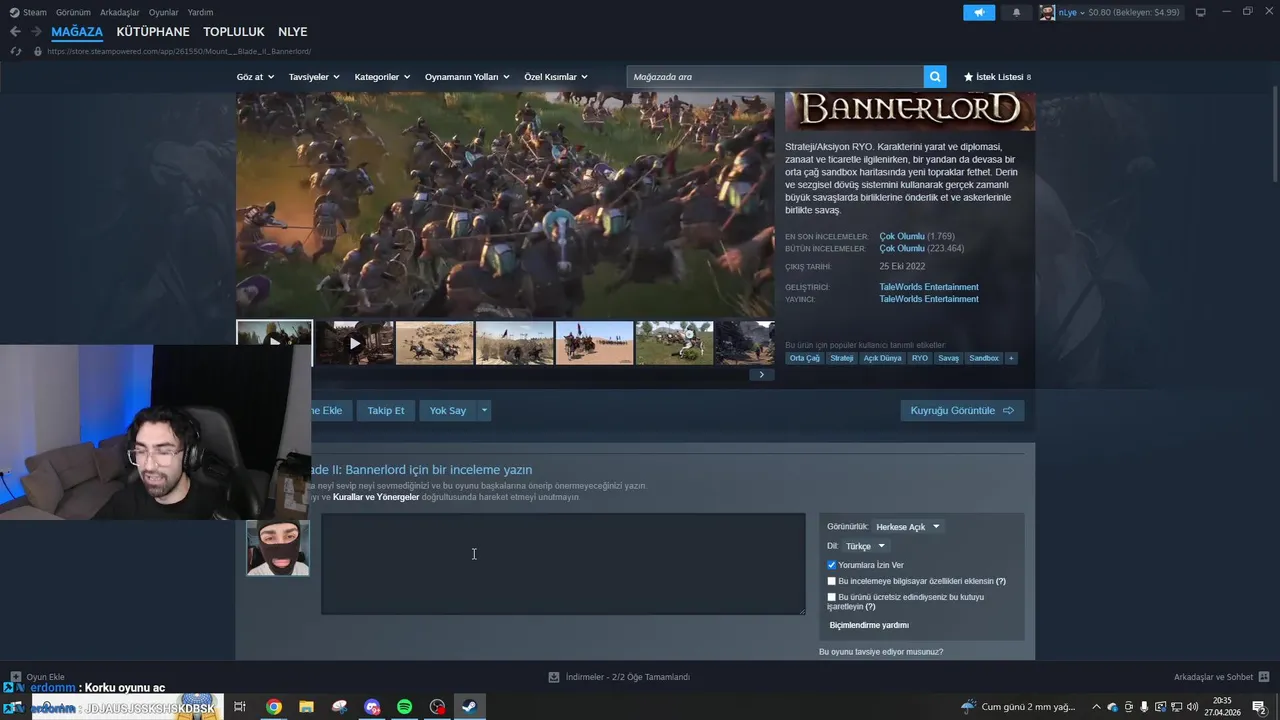Click the next arrow under thumbnails strip
Viewport: 1280px width, 720px height.
(761, 375)
